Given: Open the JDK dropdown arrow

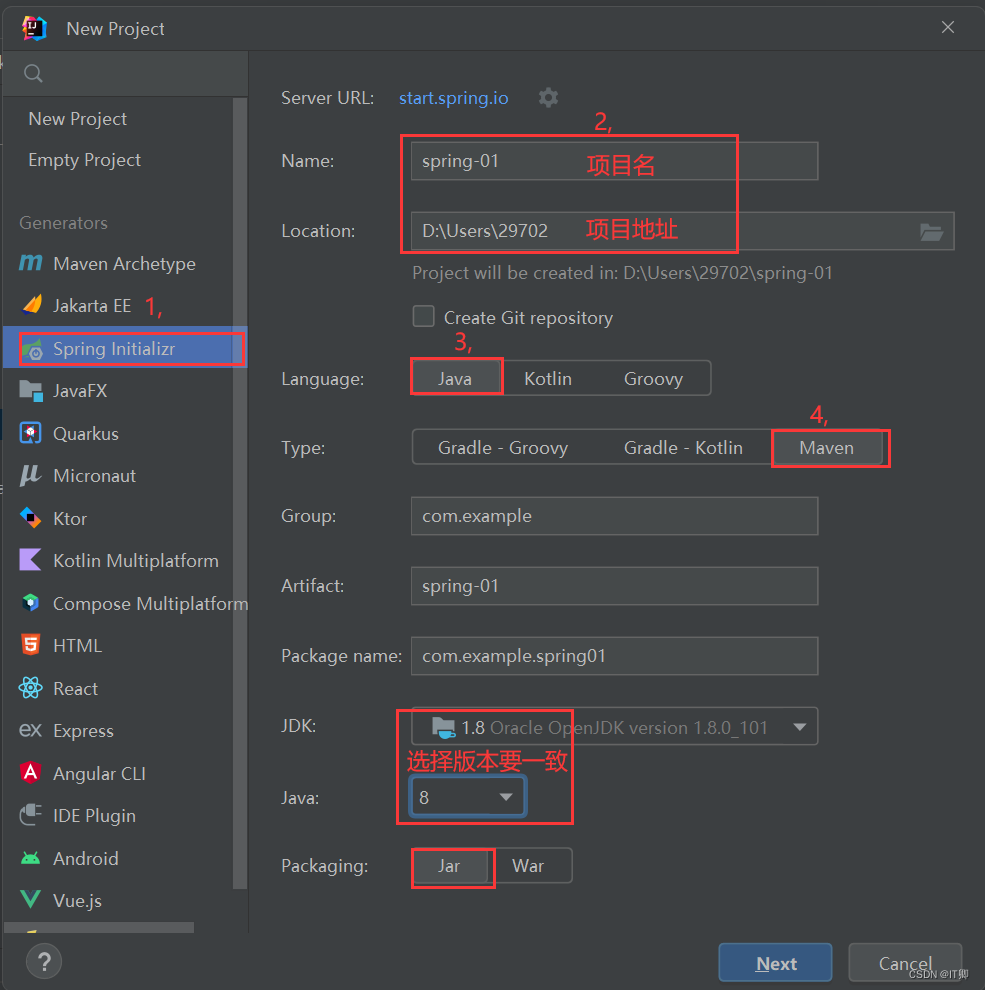Looking at the screenshot, I should point(800,727).
